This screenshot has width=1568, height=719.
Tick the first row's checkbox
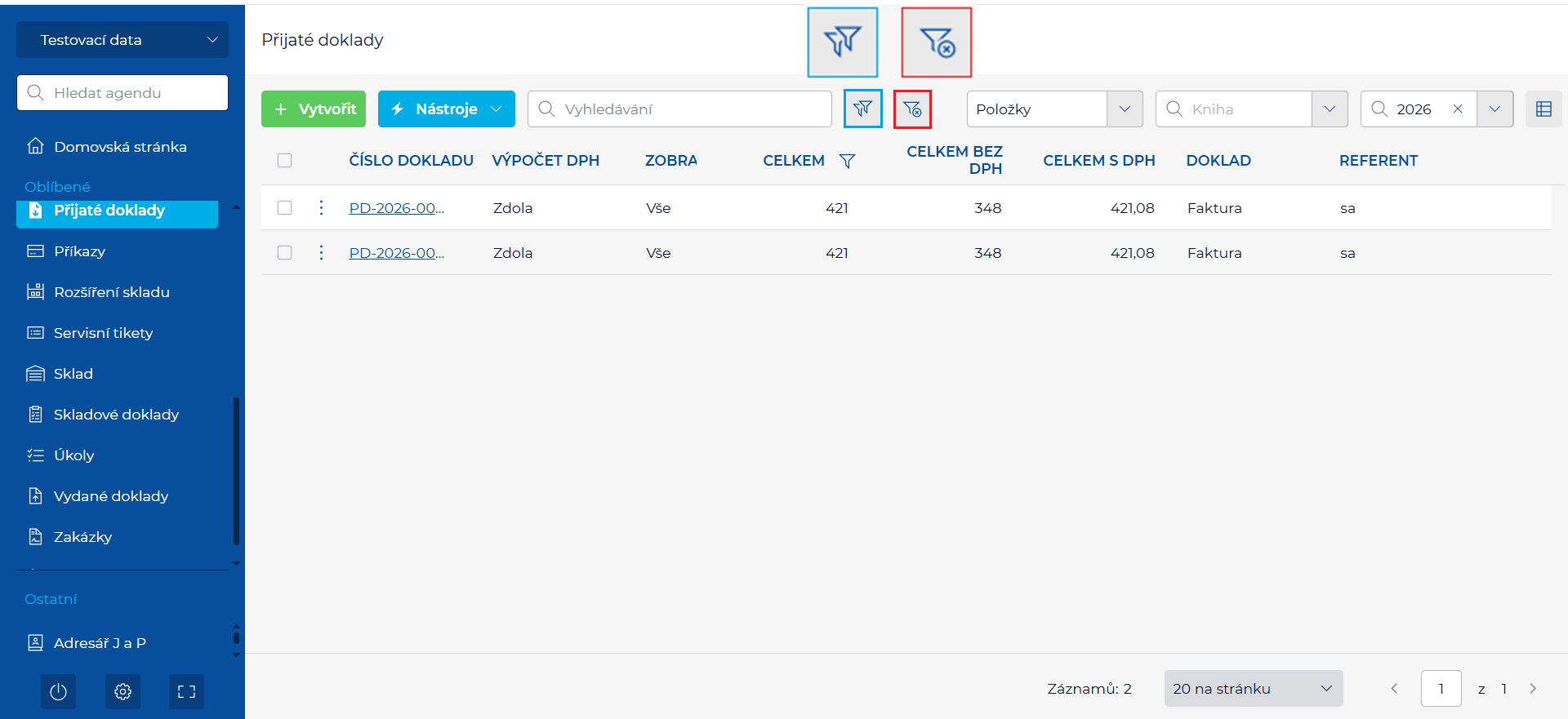284,208
